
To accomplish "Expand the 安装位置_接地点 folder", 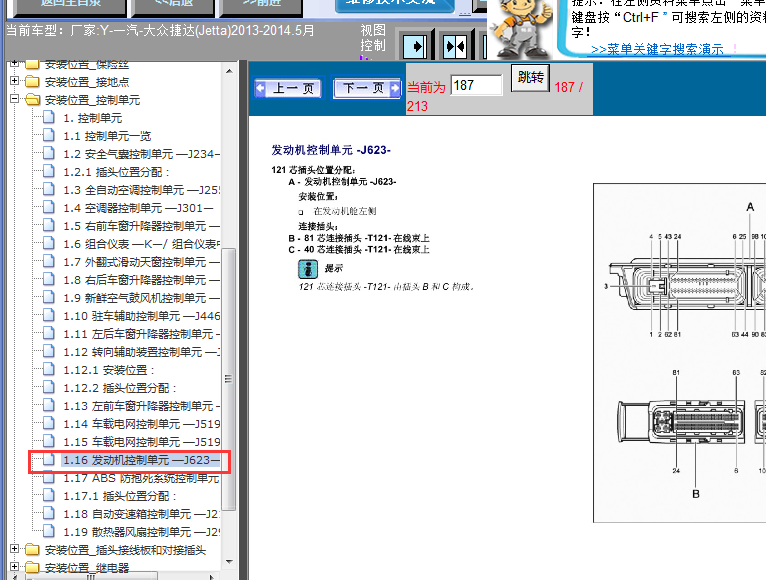I will coord(15,81).
